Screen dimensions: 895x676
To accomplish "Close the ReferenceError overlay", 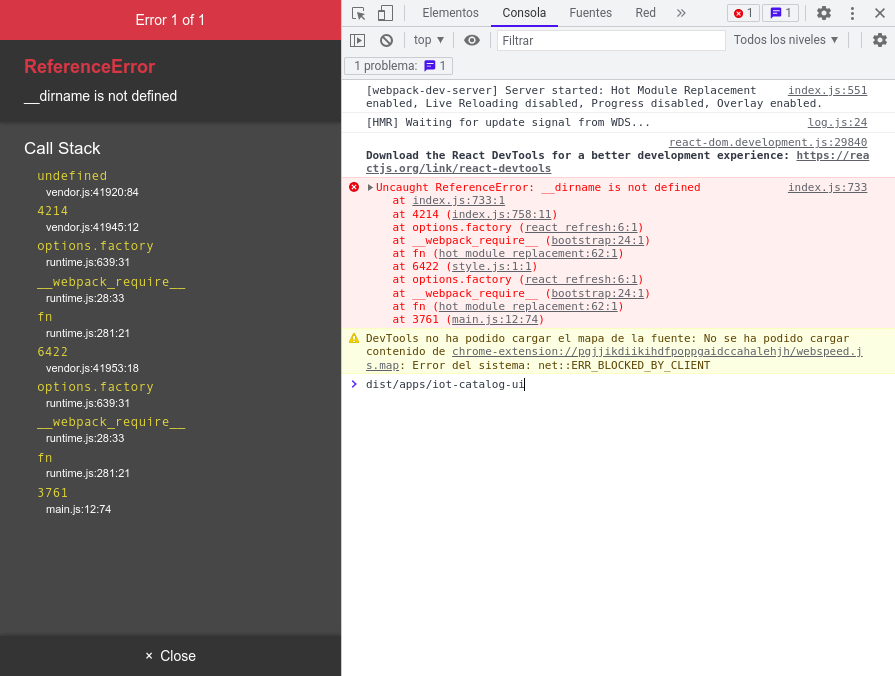I will click(170, 656).
